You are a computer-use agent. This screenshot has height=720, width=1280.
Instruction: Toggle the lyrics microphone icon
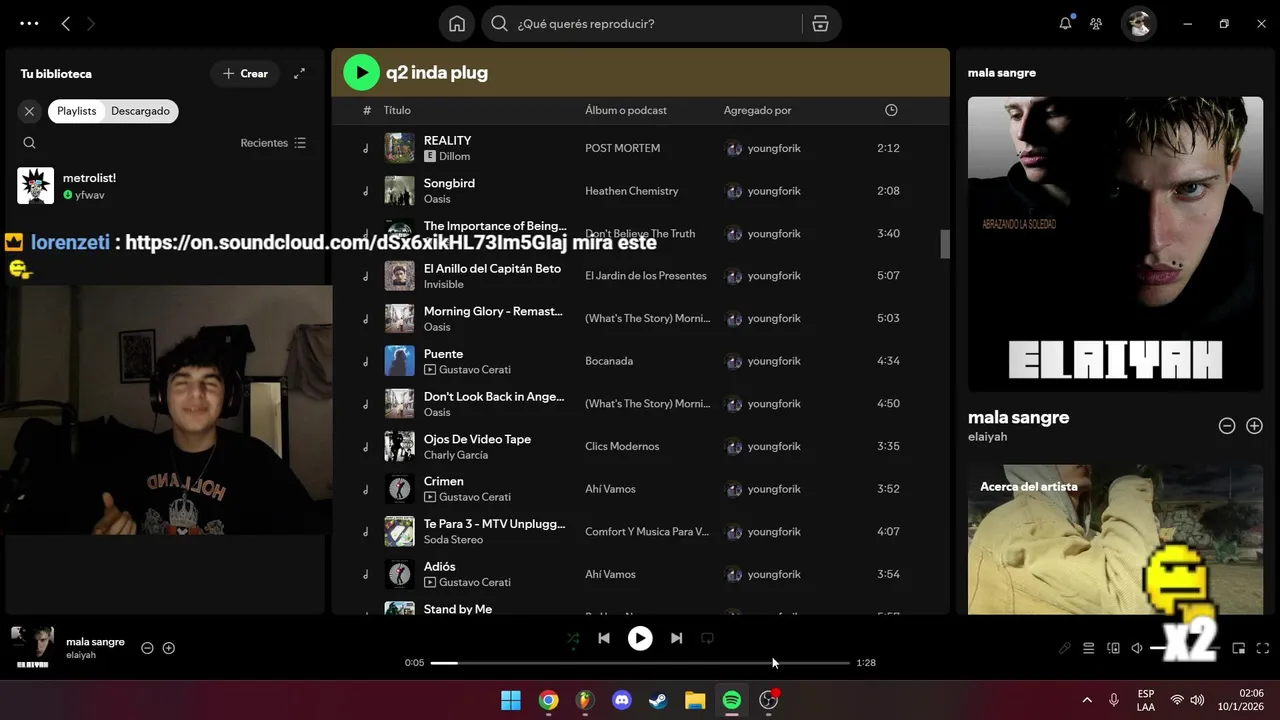click(x=1065, y=648)
